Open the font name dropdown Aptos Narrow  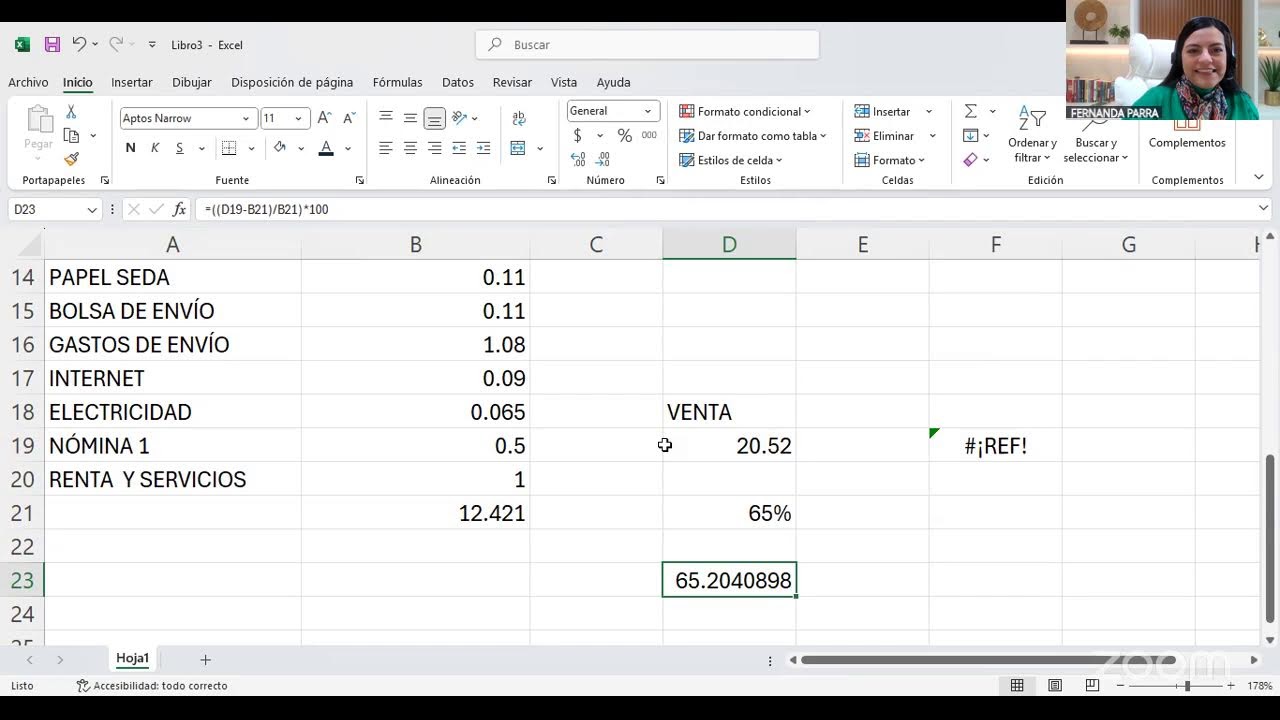pos(246,118)
